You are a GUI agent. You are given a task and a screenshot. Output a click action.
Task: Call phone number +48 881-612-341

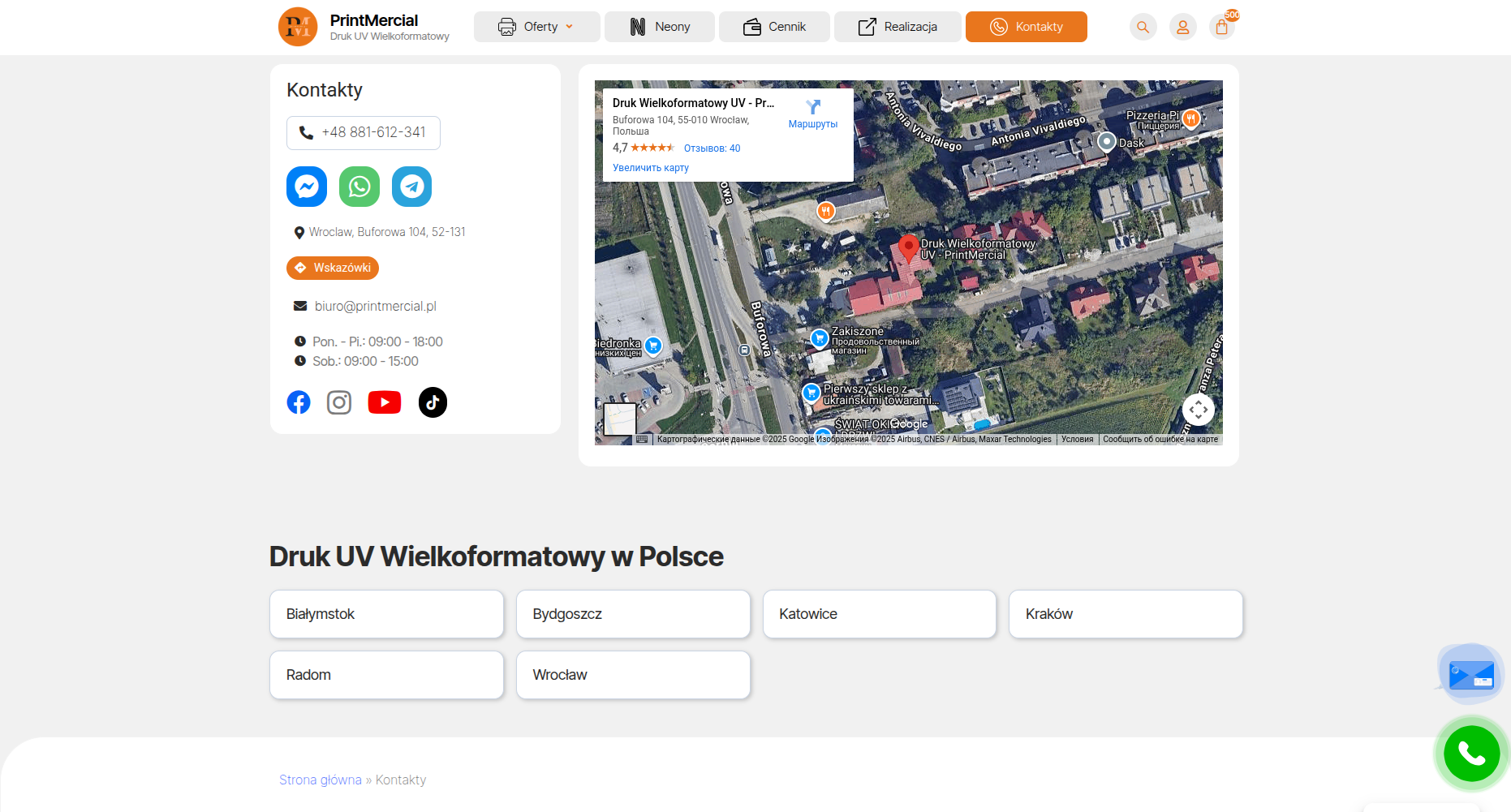pos(364,133)
